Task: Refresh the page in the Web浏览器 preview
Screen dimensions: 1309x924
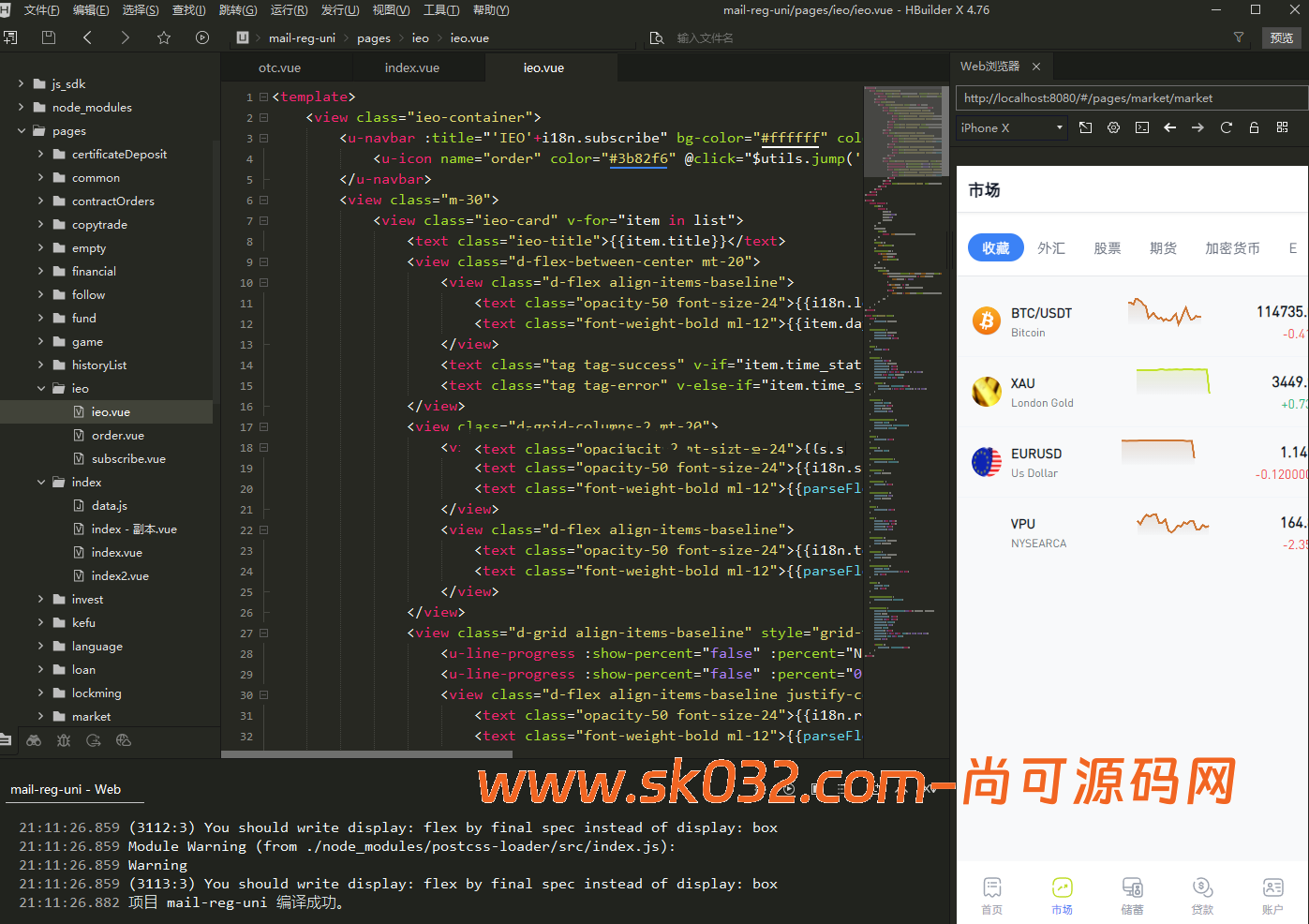Action: tap(1227, 127)
